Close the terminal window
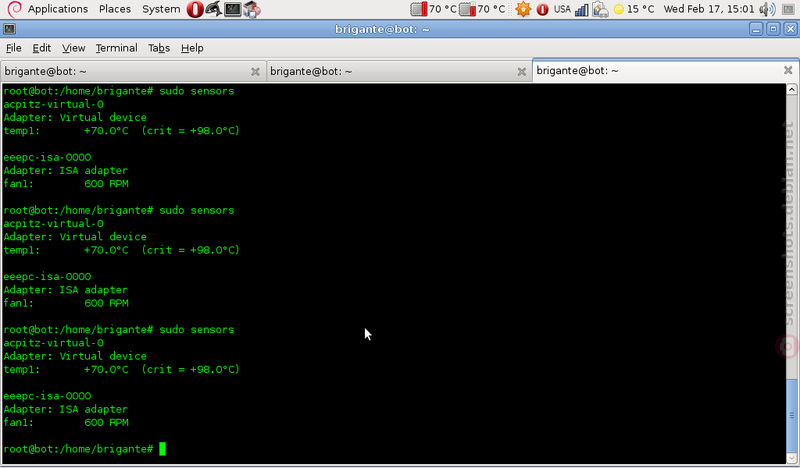 [x=790, y=29]
